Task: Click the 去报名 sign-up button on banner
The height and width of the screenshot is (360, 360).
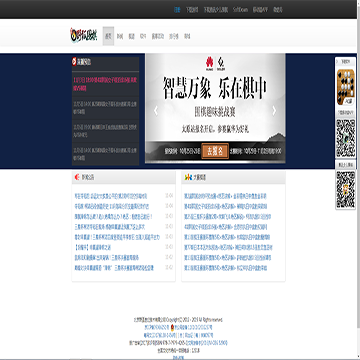Action: point(215,151)
